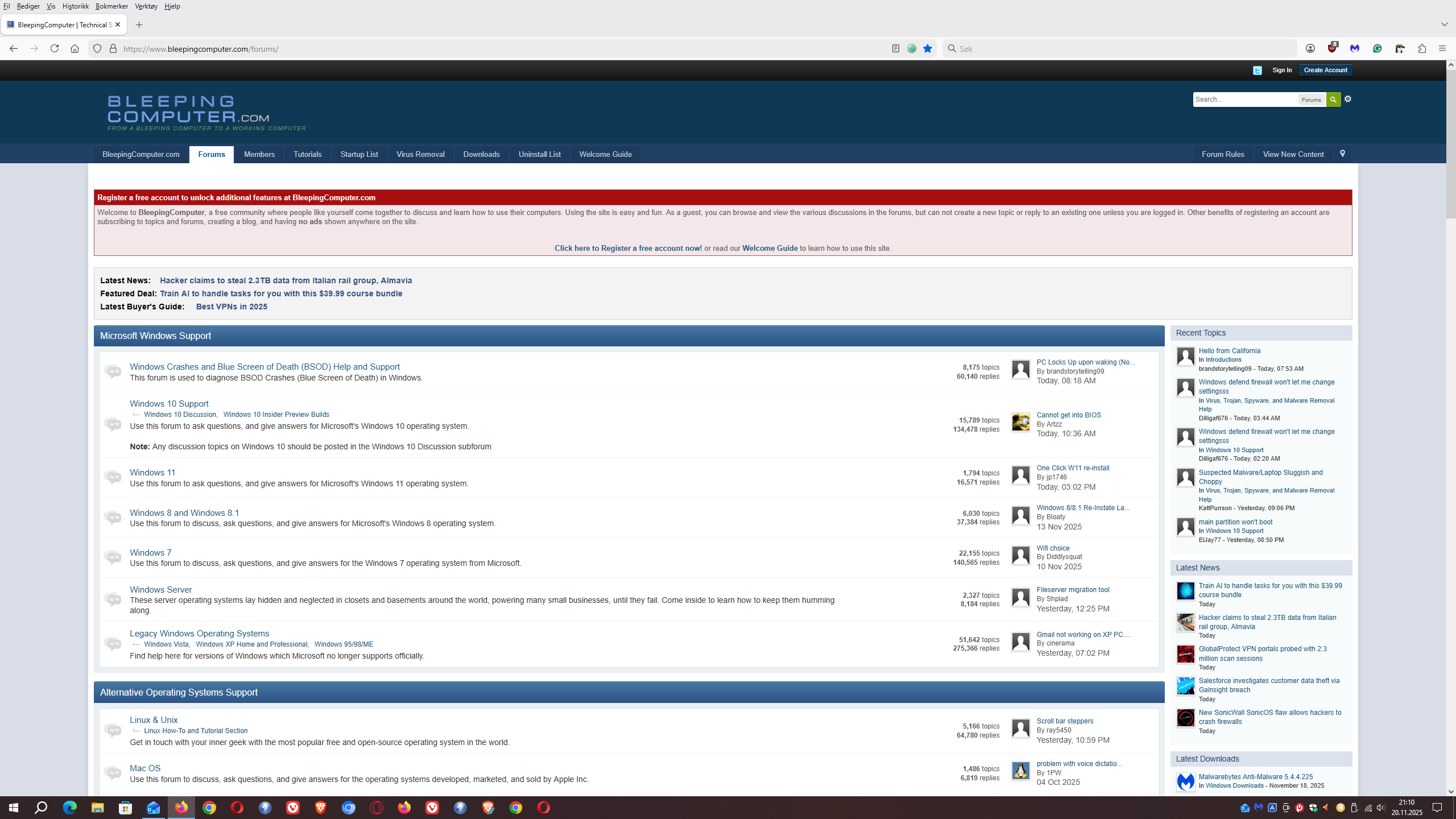Click the green forum search magnifier button

coord(1333,100)
